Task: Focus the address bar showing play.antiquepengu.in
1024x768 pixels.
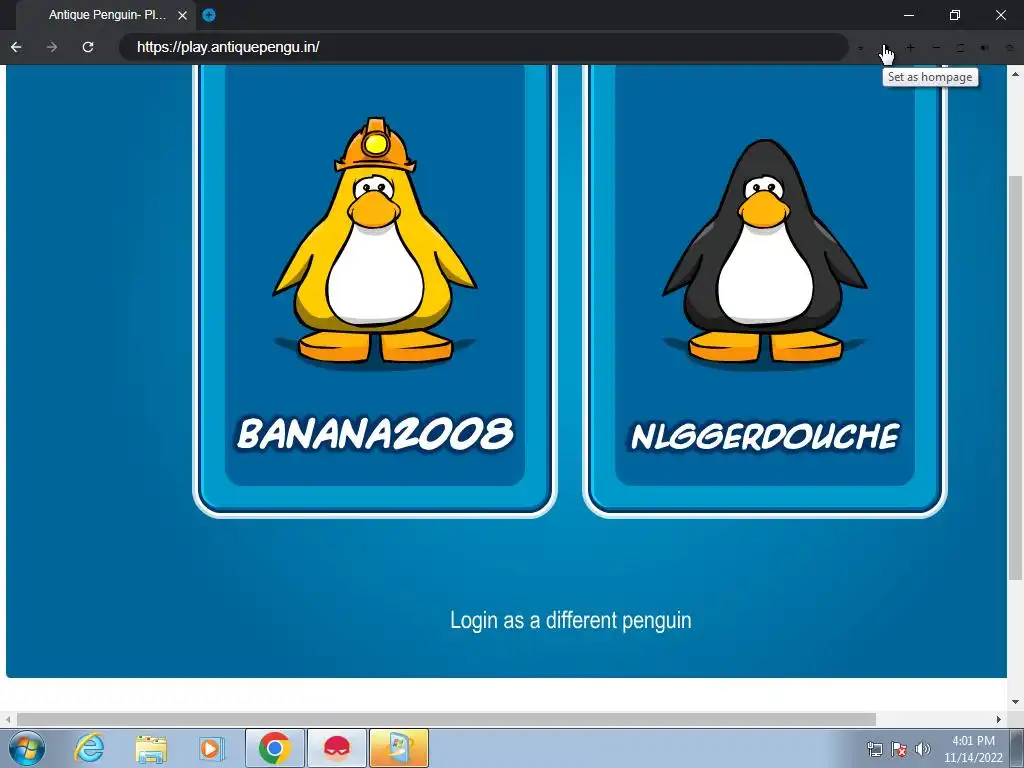Action: pyautogui.click(x=483, y=47)
